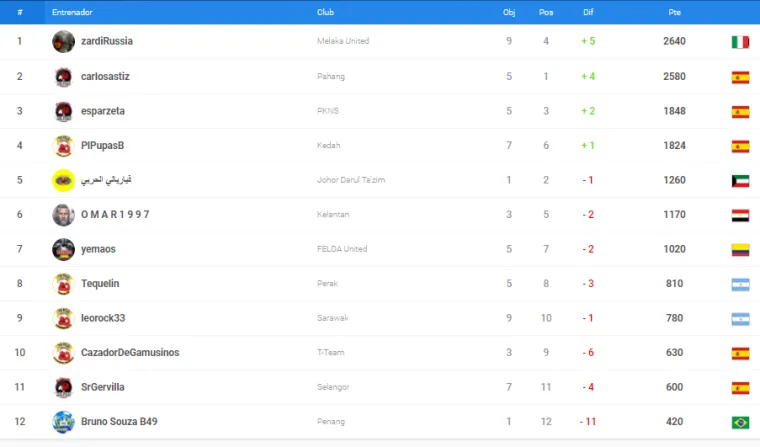This screenshot has height=447, width=760.
Task: Click the Spain flag in esparzeta's row
Action: coord(740,112)
